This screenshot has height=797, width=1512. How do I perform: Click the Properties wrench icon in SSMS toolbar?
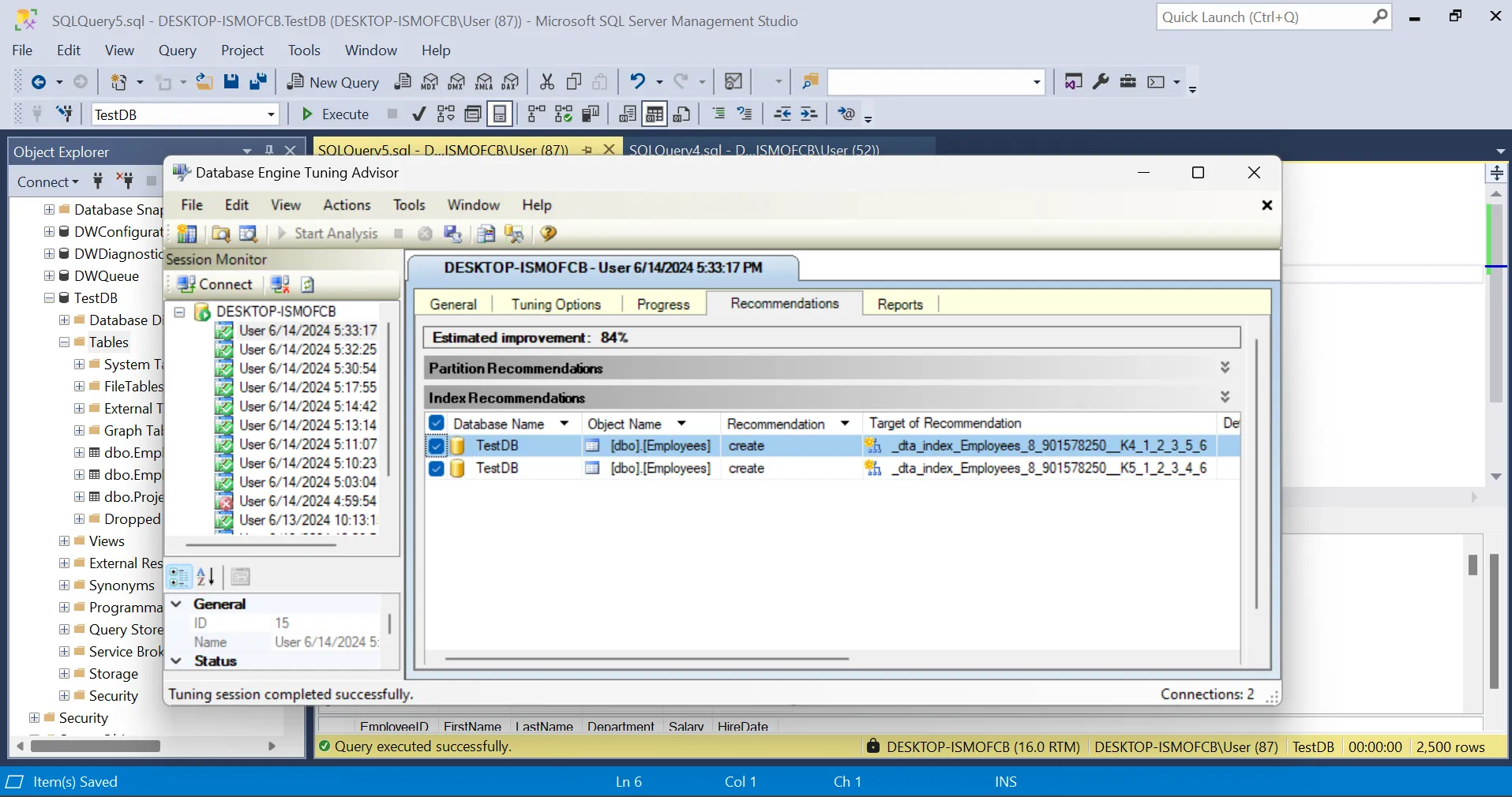coord(1101,81)
